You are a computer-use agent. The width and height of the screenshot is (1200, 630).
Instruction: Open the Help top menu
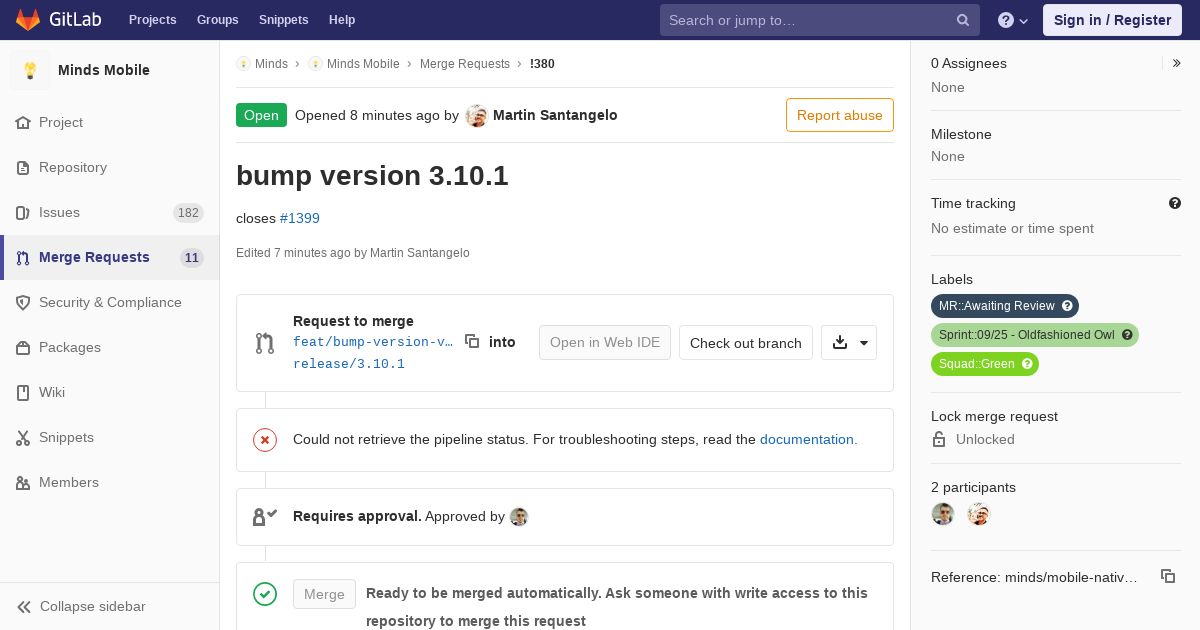pyautogui.click(x=342, y=20)
